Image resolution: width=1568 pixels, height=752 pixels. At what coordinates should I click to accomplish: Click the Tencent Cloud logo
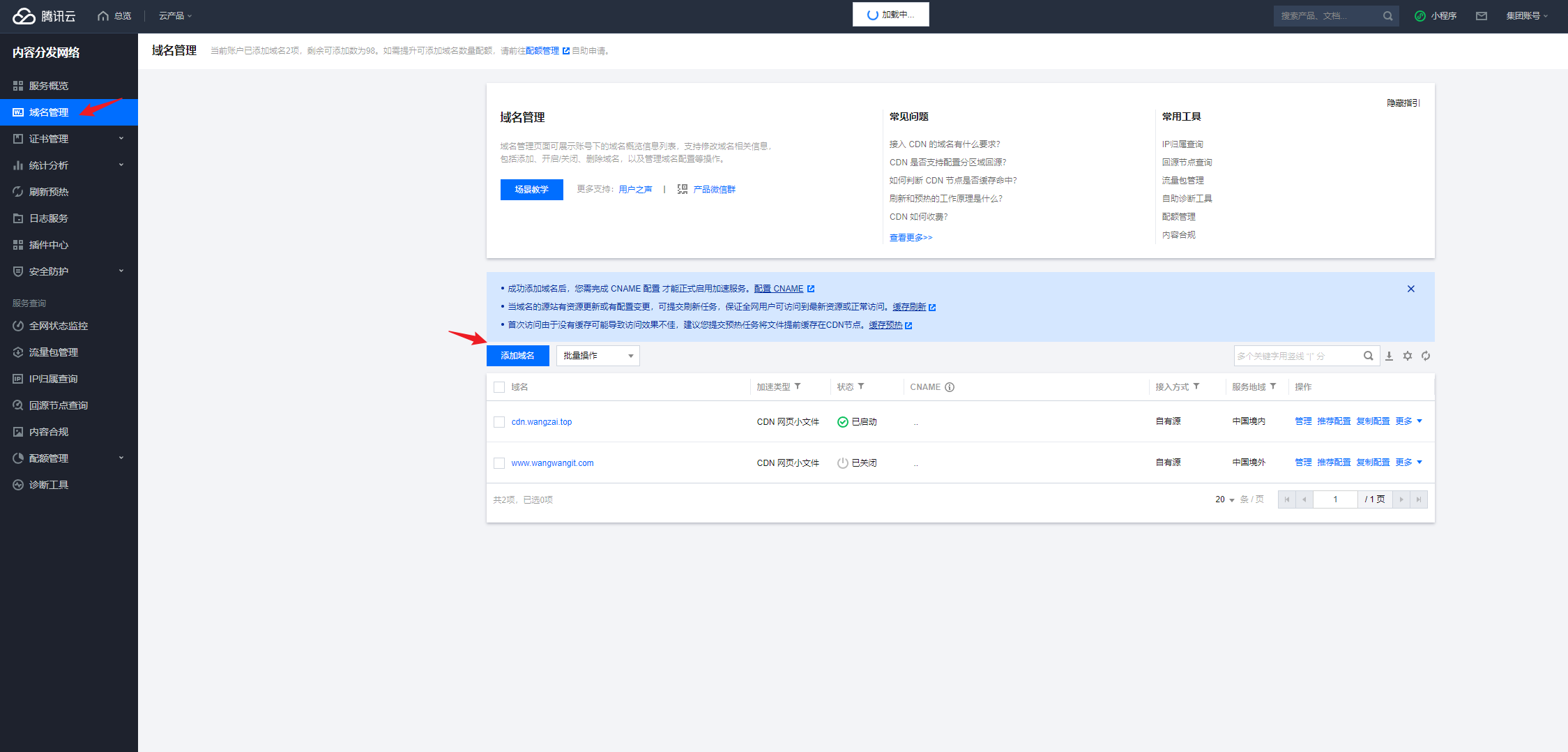coord(43,16)
